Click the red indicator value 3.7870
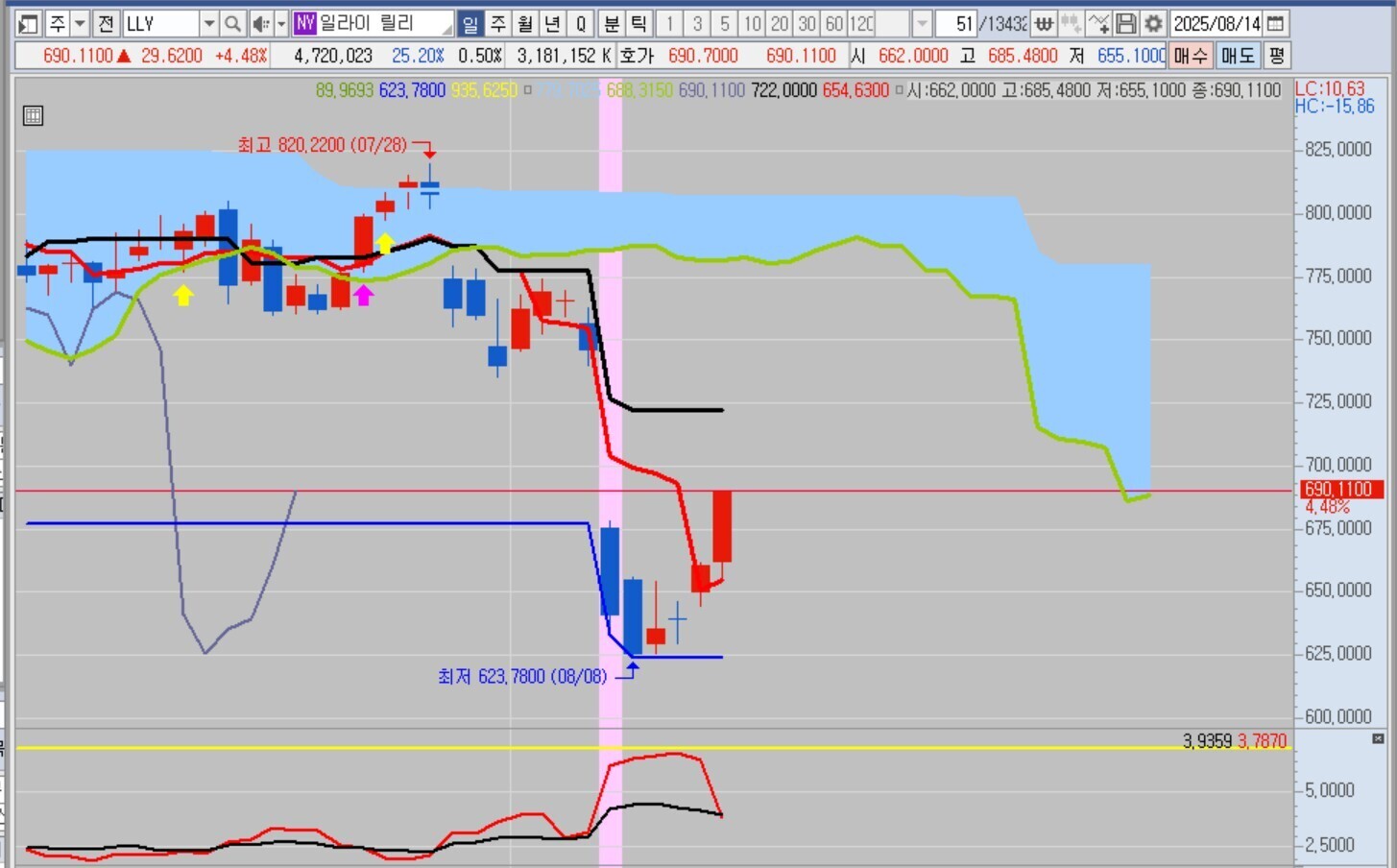The height and width of the screenshot is (868, 1397). (x=1262, y=741)
